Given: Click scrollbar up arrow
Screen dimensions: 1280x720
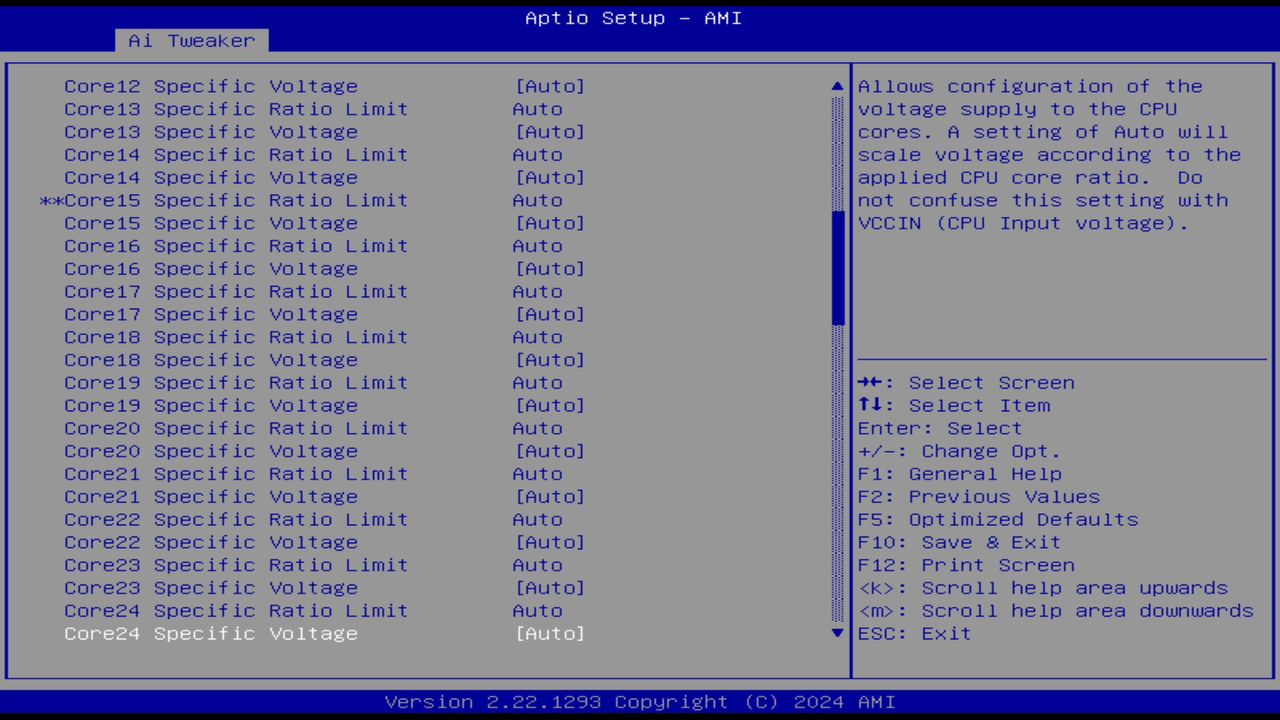Looking at the screenshot, I should pos(838,87).
